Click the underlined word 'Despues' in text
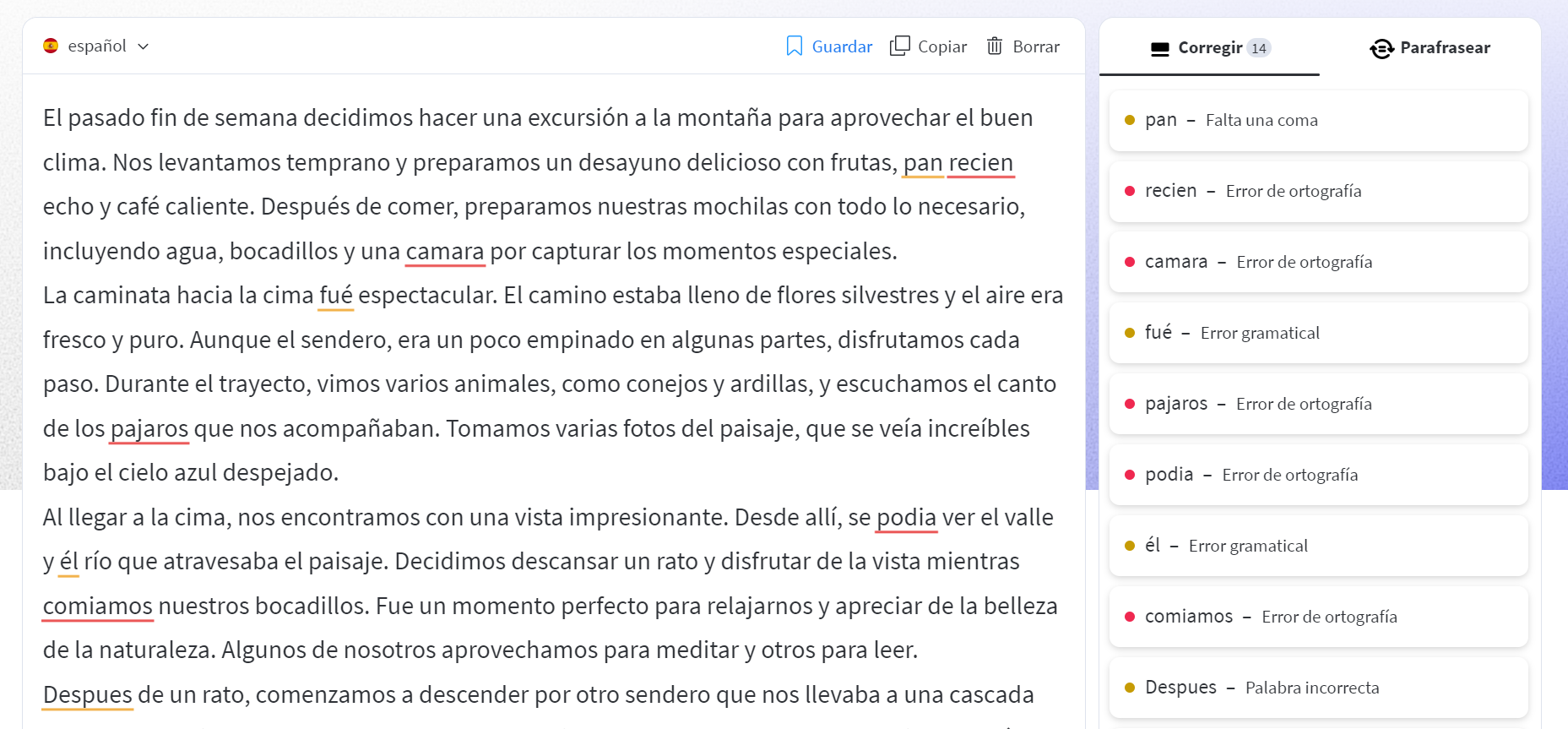1568x729 pixels. point(88,694)
